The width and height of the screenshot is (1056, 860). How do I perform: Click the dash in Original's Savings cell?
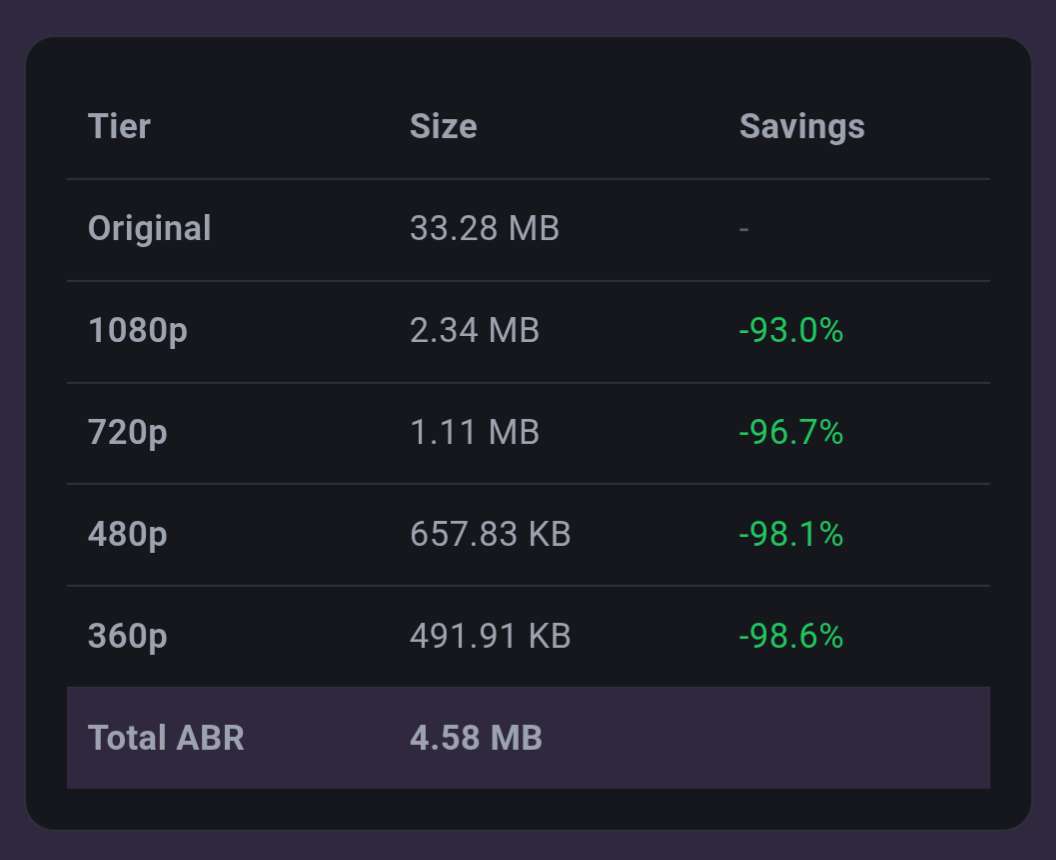744,229
